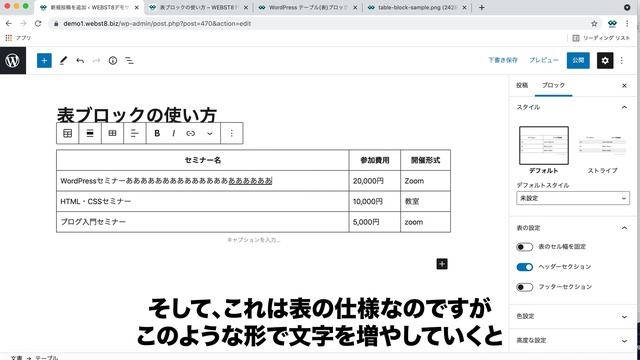640x360 pixels.
Task: Switch to the 投稿 sidebar tab
Action: click(x=522, y=85)
